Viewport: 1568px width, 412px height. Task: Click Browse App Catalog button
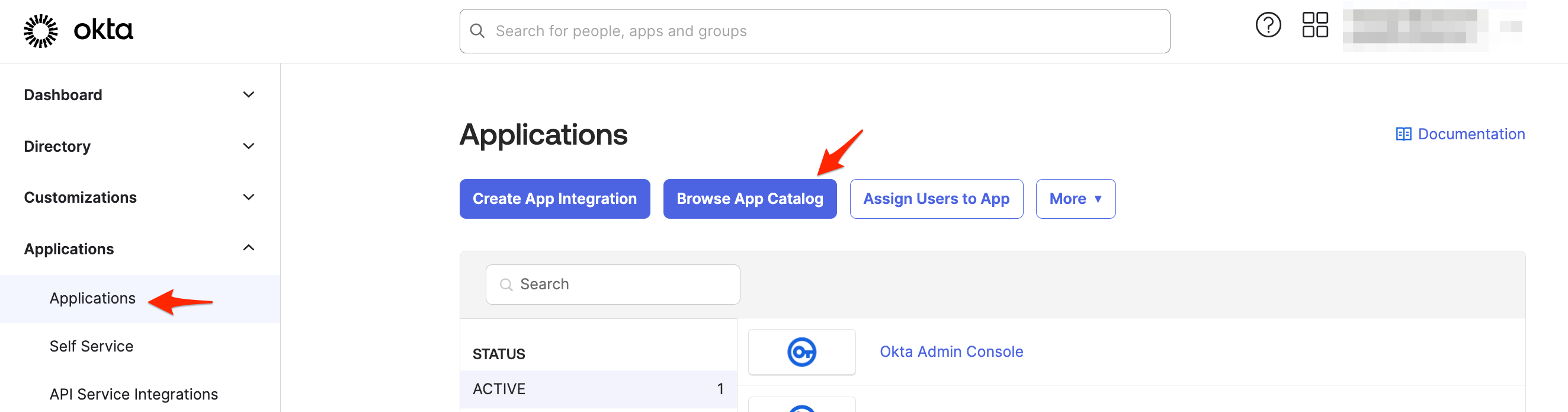[x=749, y=199]
